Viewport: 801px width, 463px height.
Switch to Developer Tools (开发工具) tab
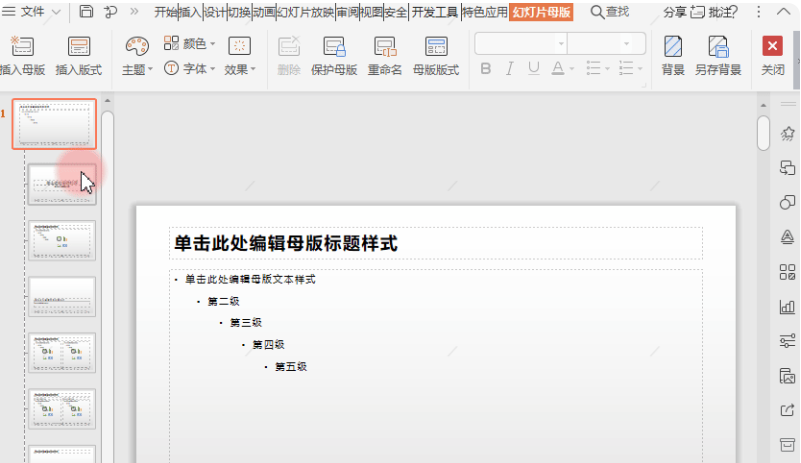pyautogui.click(x=435, y=12)
